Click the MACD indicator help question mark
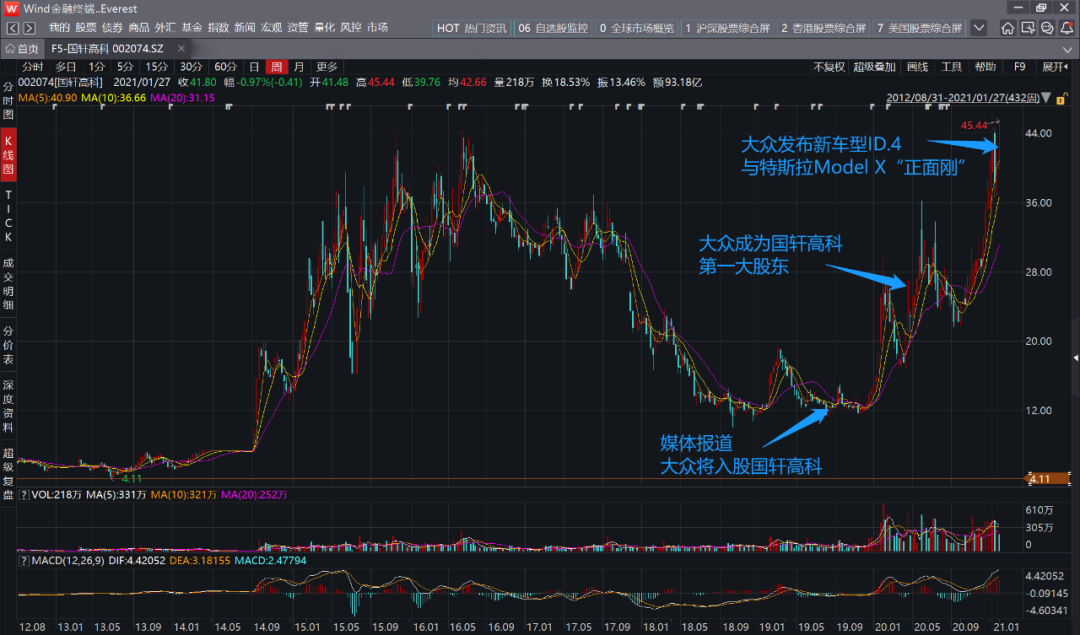Viewport: 1080px width, 635px height. click(x=24, y=560)
